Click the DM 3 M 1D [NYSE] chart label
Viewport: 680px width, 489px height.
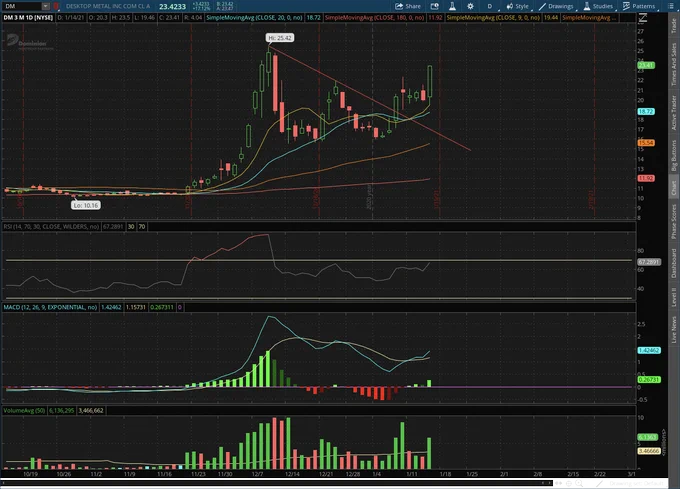coord(28,17)
